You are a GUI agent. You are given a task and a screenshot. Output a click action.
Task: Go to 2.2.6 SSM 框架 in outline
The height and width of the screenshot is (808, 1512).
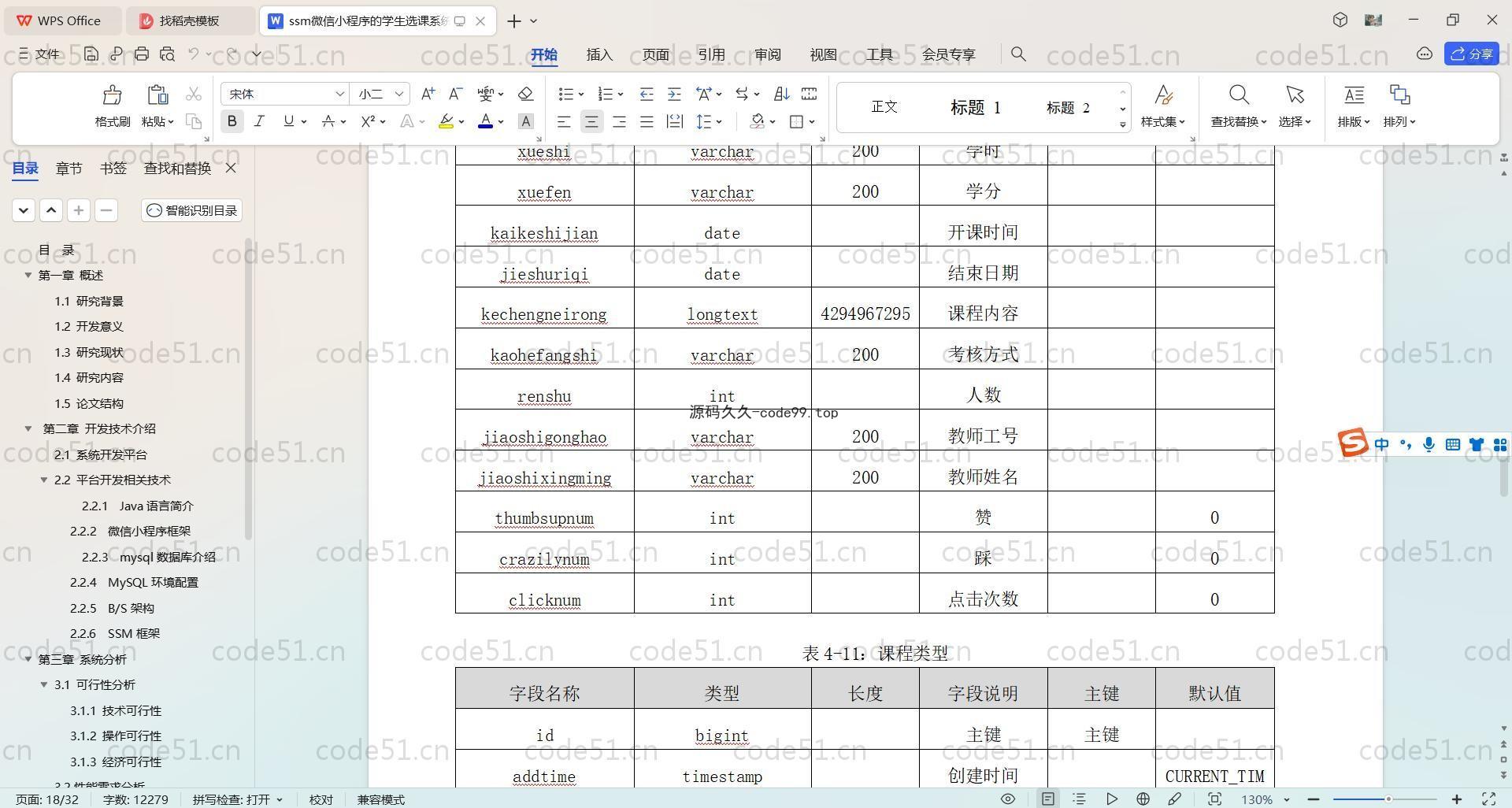tap(115, 633)
